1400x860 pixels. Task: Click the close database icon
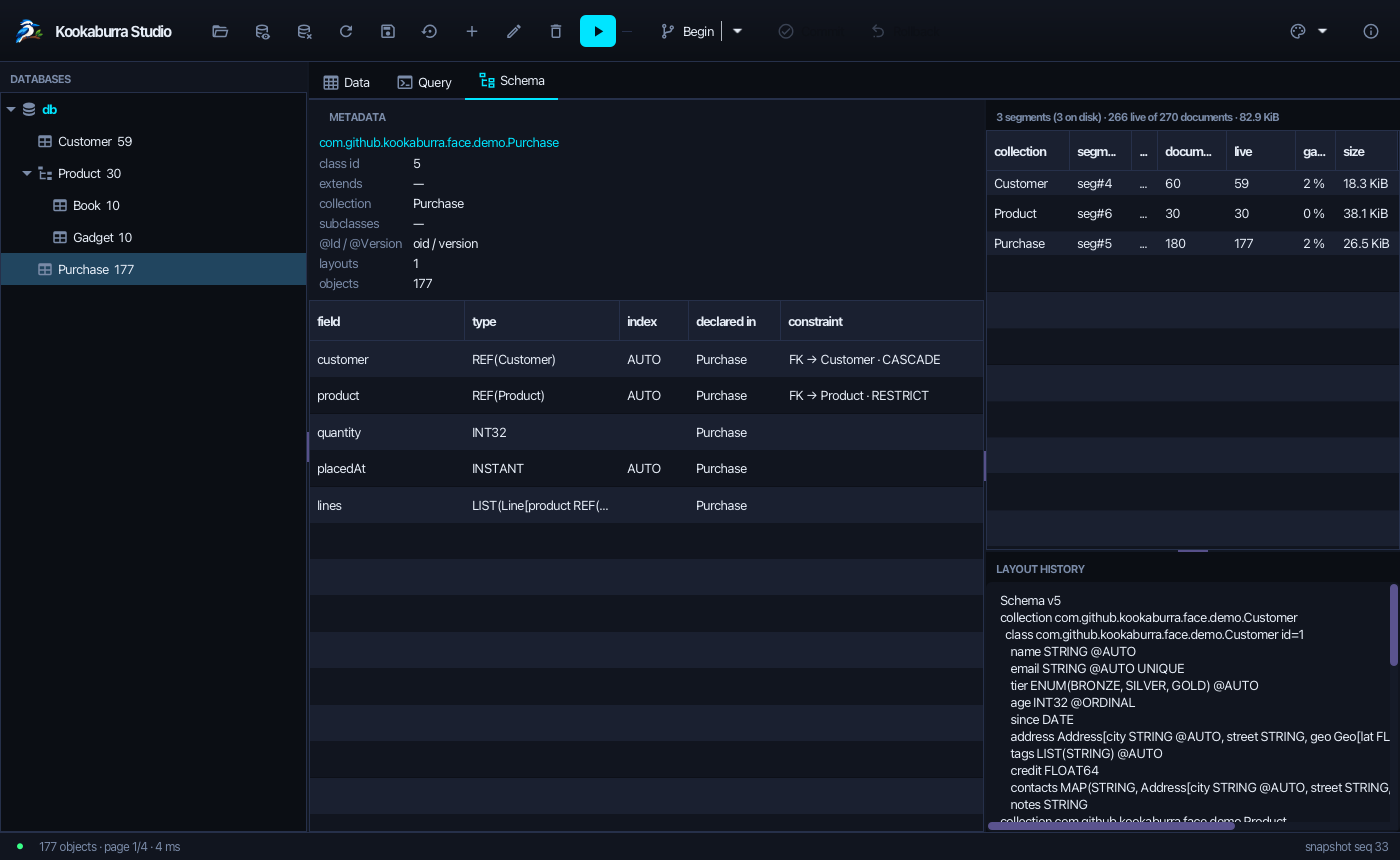304,31
